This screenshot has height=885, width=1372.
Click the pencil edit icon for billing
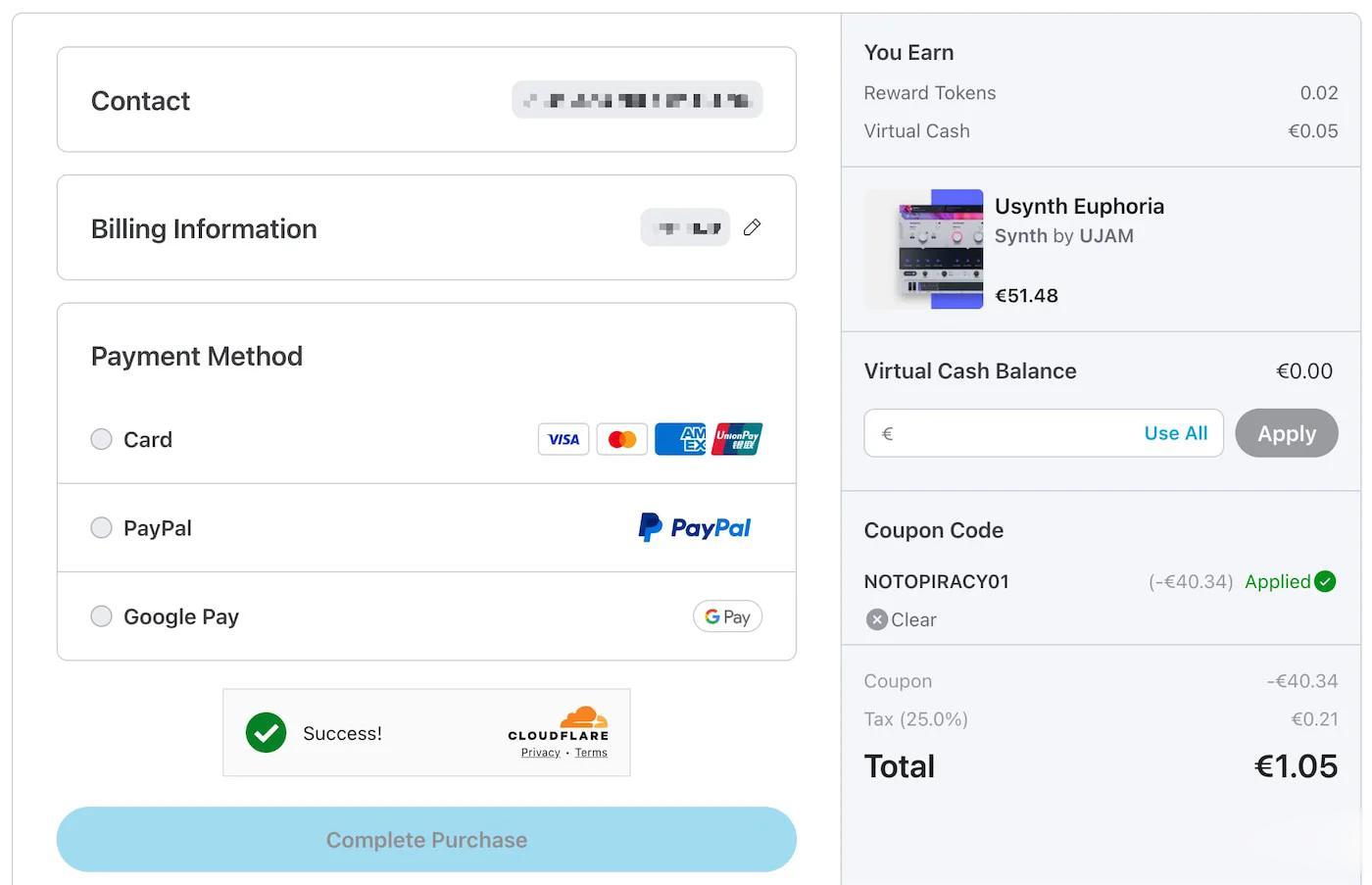pos(752,227)
